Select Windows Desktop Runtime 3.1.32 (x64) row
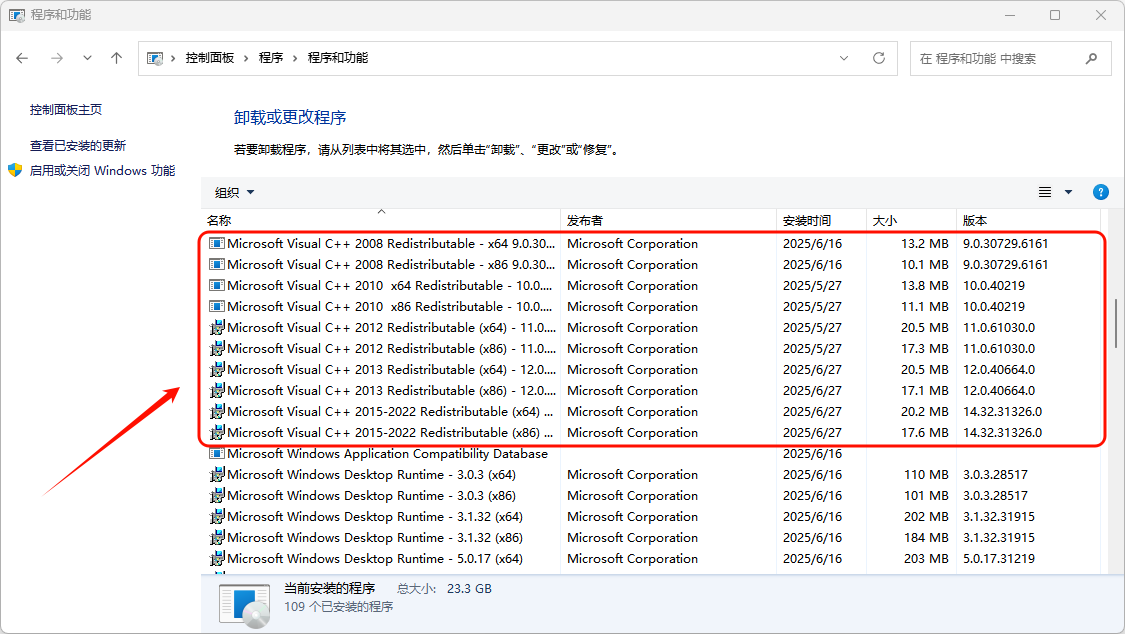The height and width of the screenshot is (634, 1125). [653, 516]
